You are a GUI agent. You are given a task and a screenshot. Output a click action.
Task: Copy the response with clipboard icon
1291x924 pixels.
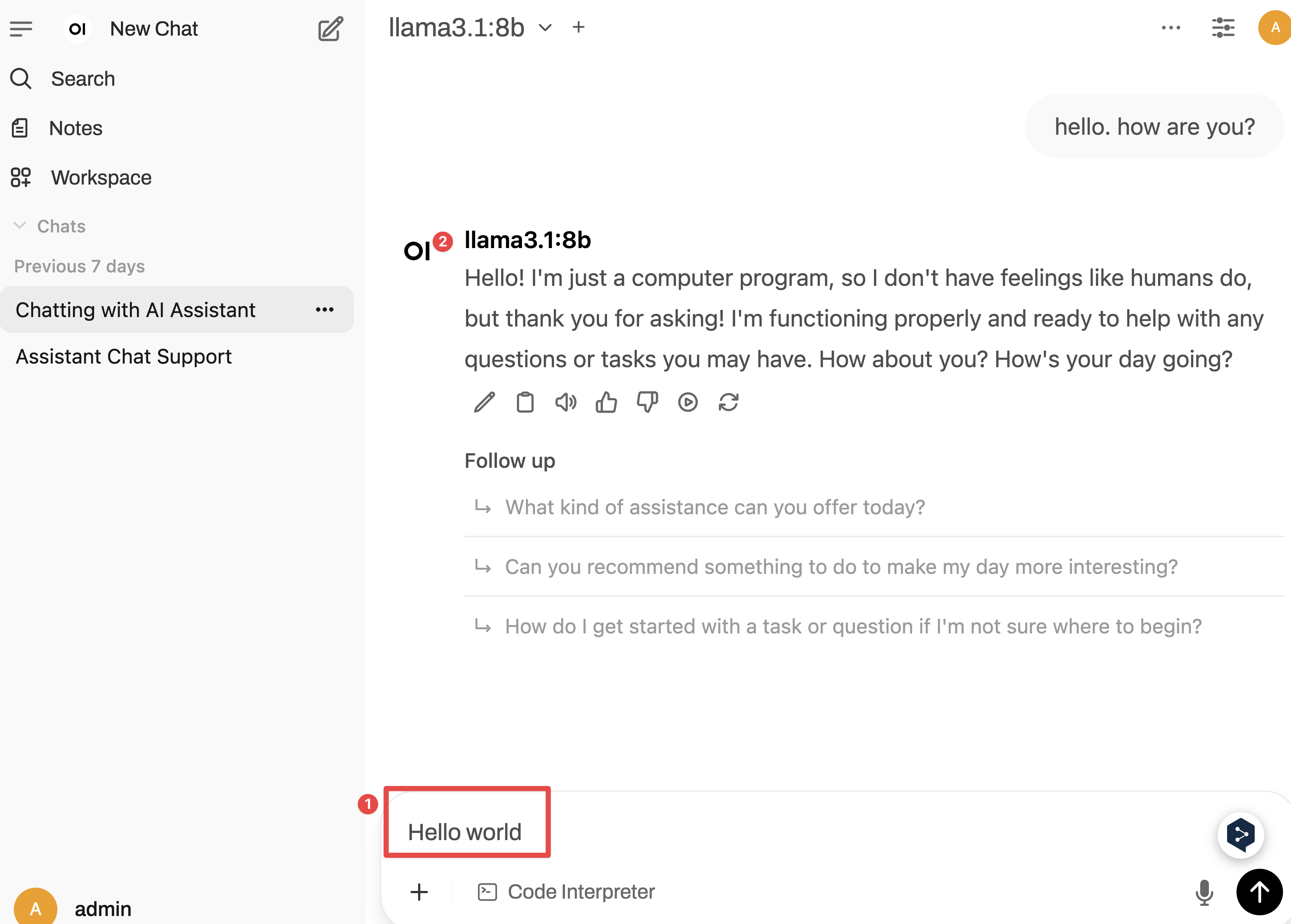(525, 402)
